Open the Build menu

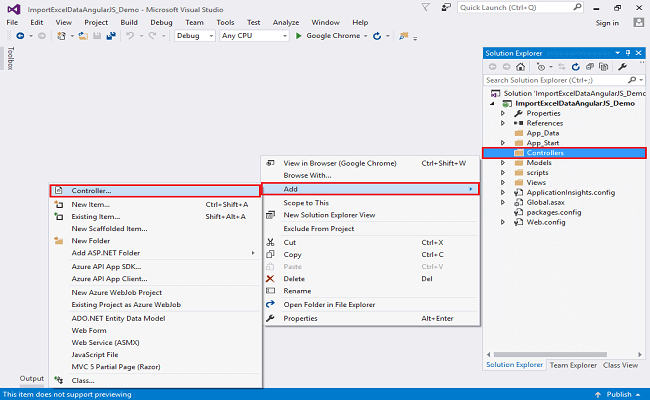pyautogui.click(x=129, y=22)
